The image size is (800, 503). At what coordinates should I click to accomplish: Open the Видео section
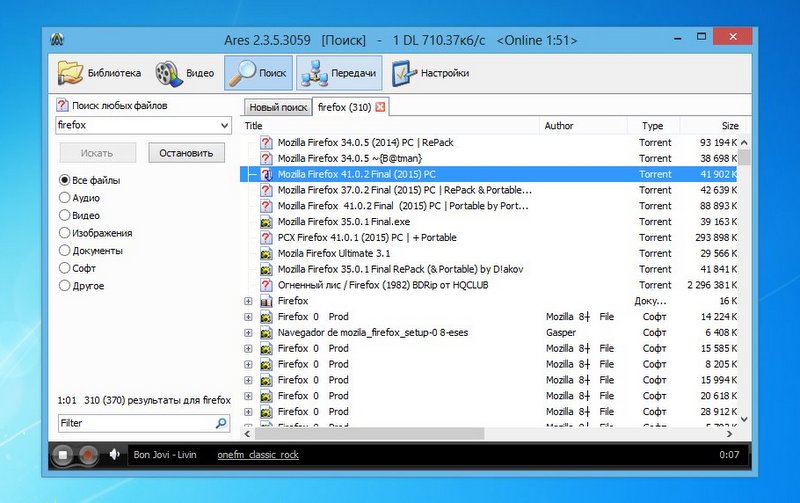pos(185,73)
